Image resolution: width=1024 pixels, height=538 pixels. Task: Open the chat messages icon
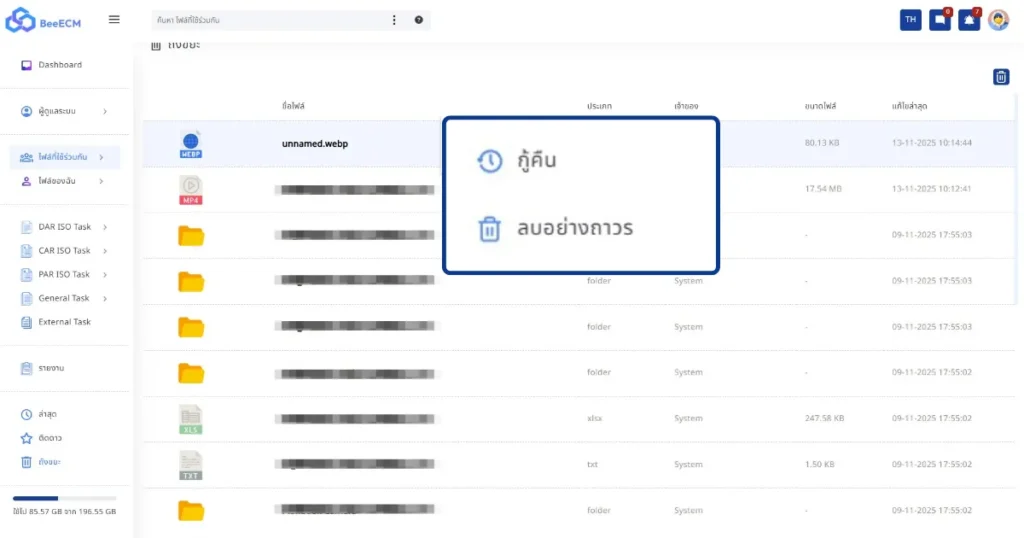(x=940, y=20)
